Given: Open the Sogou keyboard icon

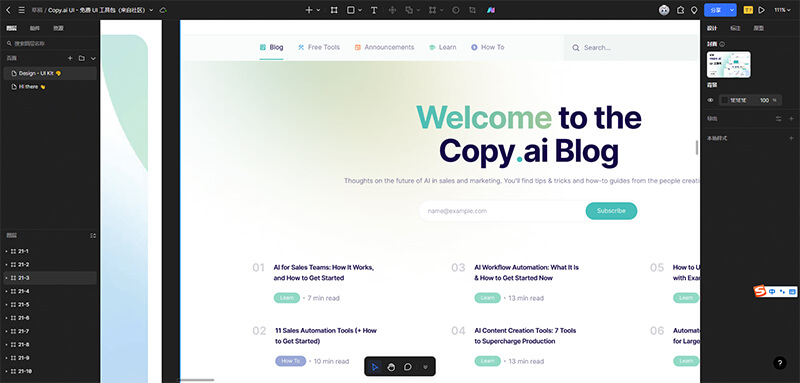Looking at the screenshot, I should pyautogui.click(x=792, y=291).
